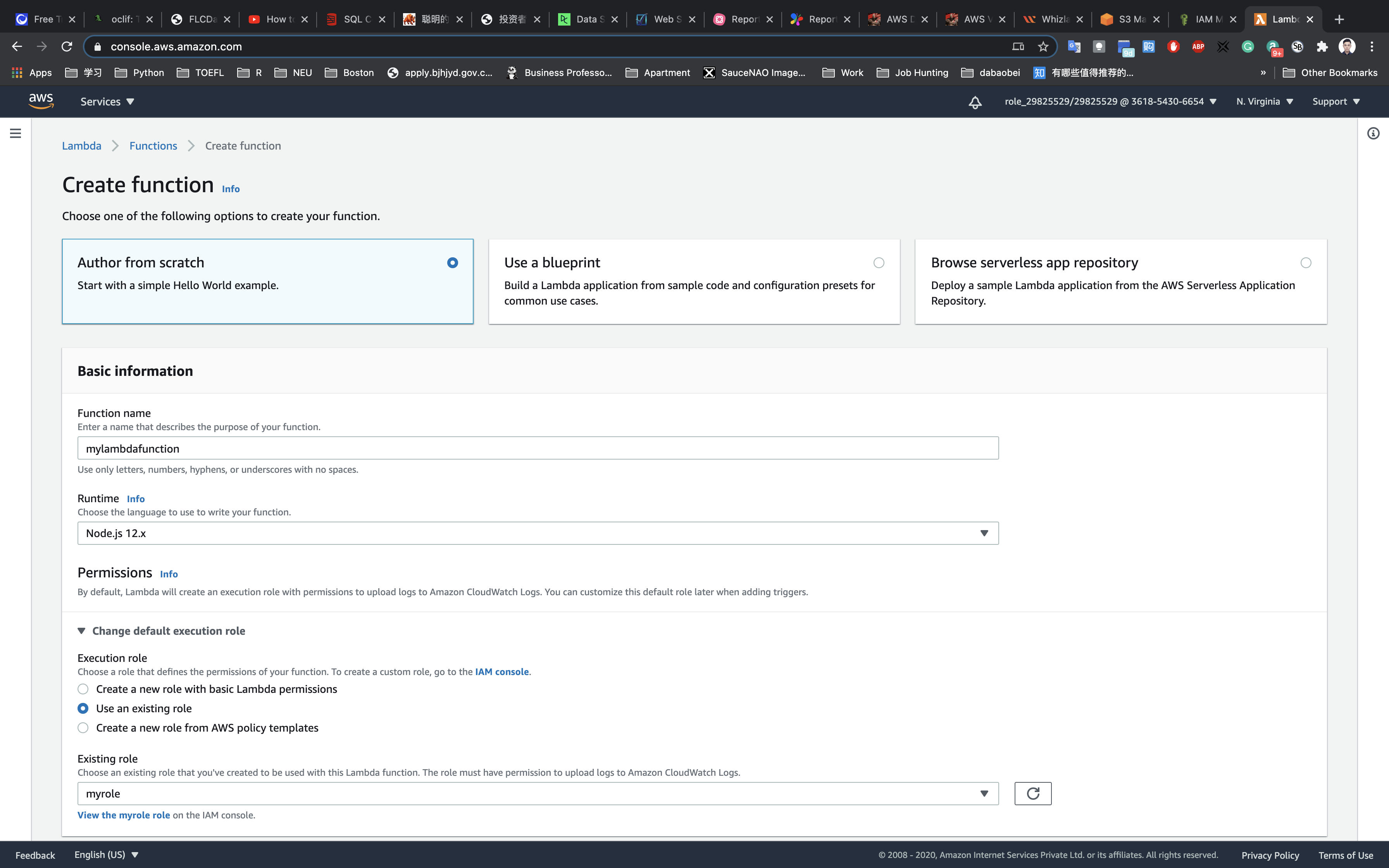Viewport: 1389px width, 868px height.
Task: Select the Use a blueprint option
Action: pyautogui.click(x=878, y=263)
